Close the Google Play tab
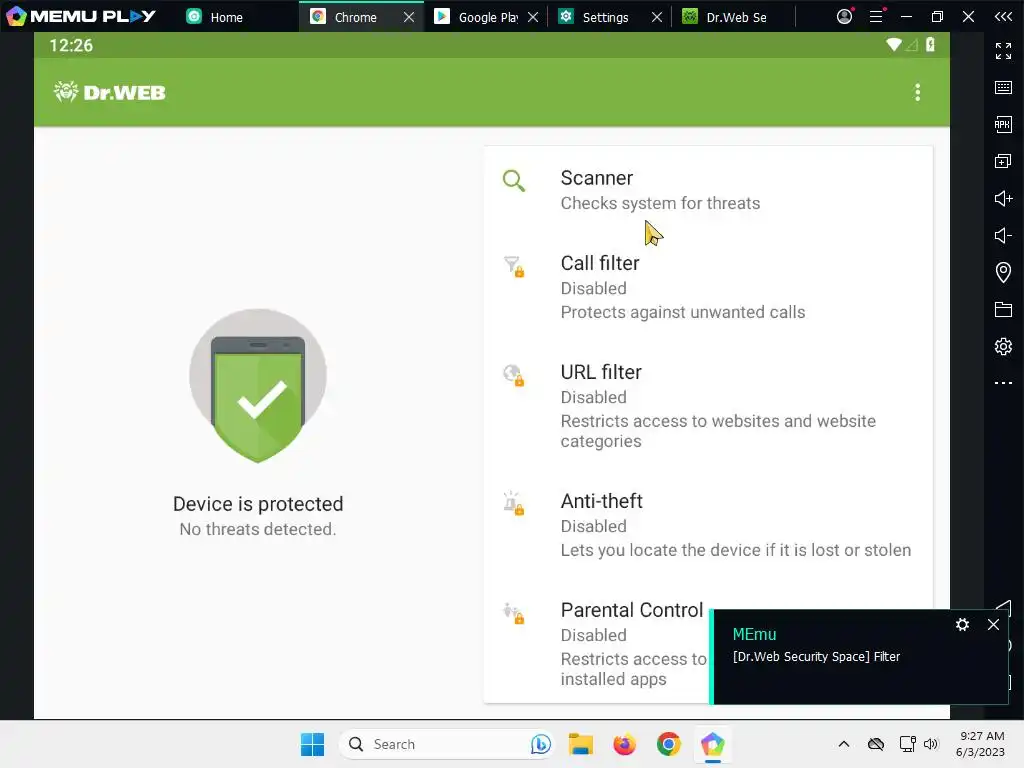Screen dimensions: 1024x768 pos(533,17)
